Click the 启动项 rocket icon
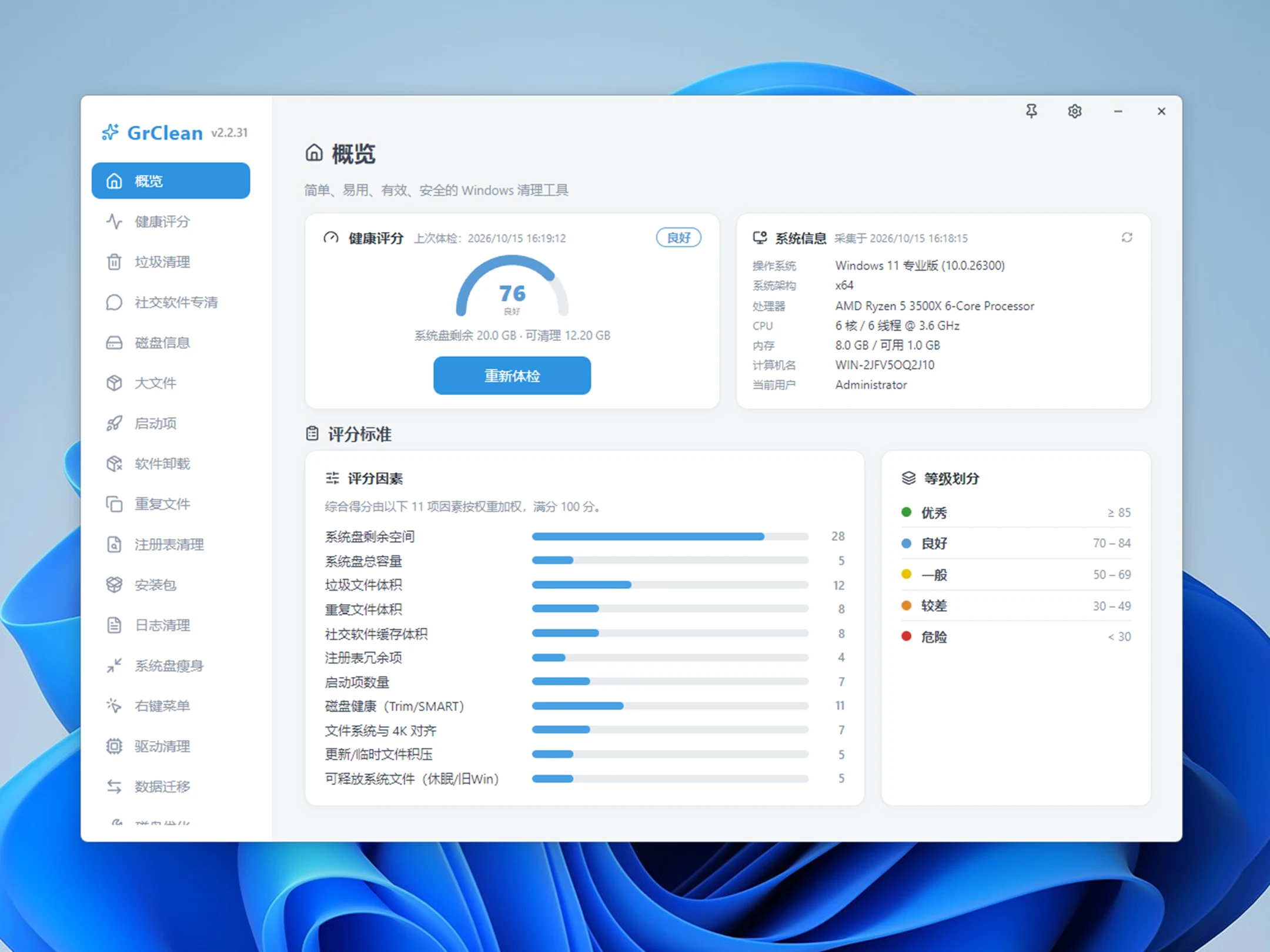 (x=114, y=423)
